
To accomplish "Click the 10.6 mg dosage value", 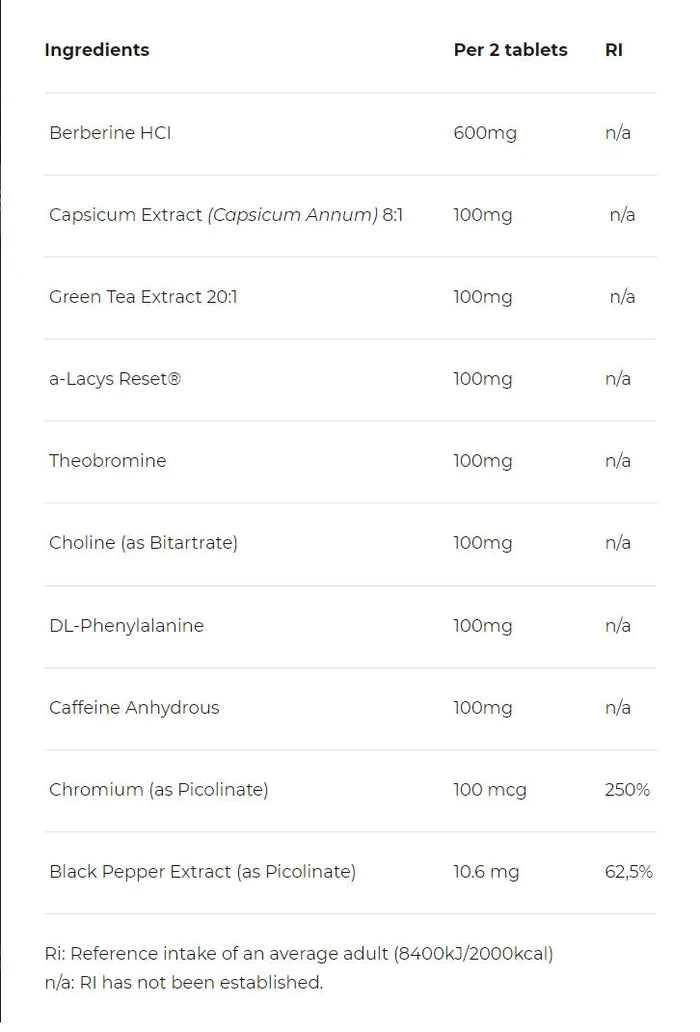I will pyautogui.click(x=486, y=872).
